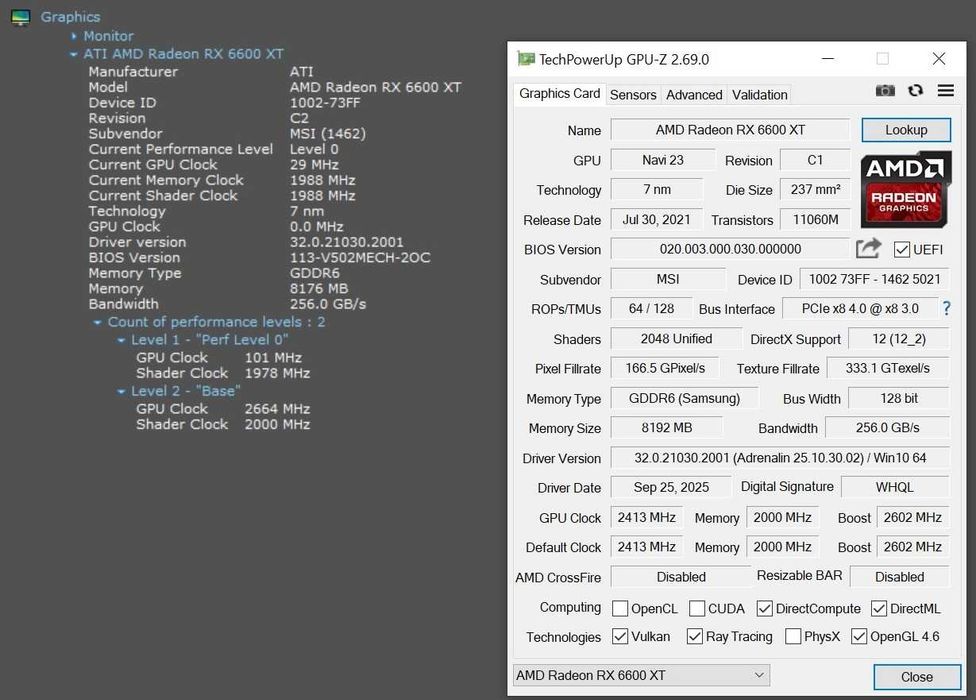
Task: Click the tree Driver version value 32.0.21030.2001
Action: click(346, 242)
